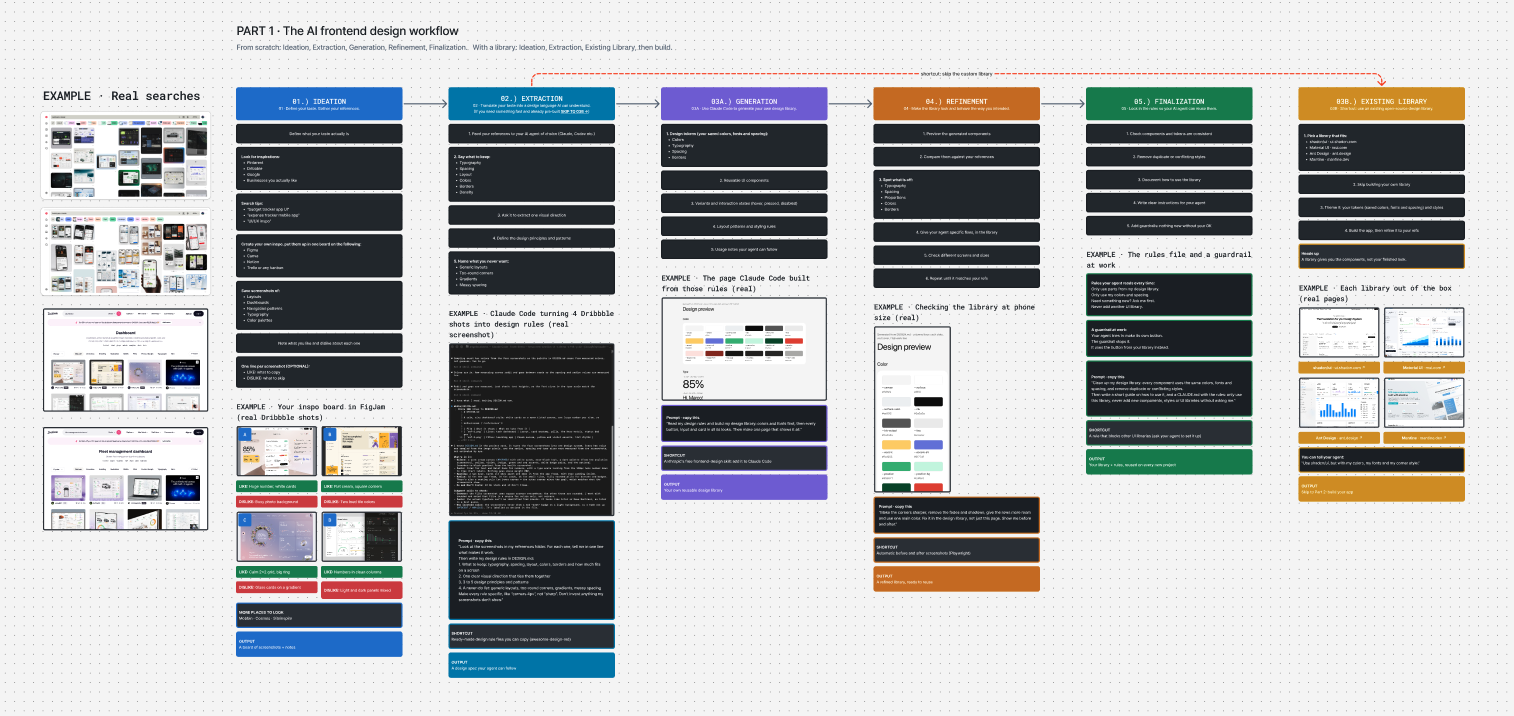Open inspo board shot labeled D
Viewport: 1514px width, 716px height.
(x=362, y=537)
